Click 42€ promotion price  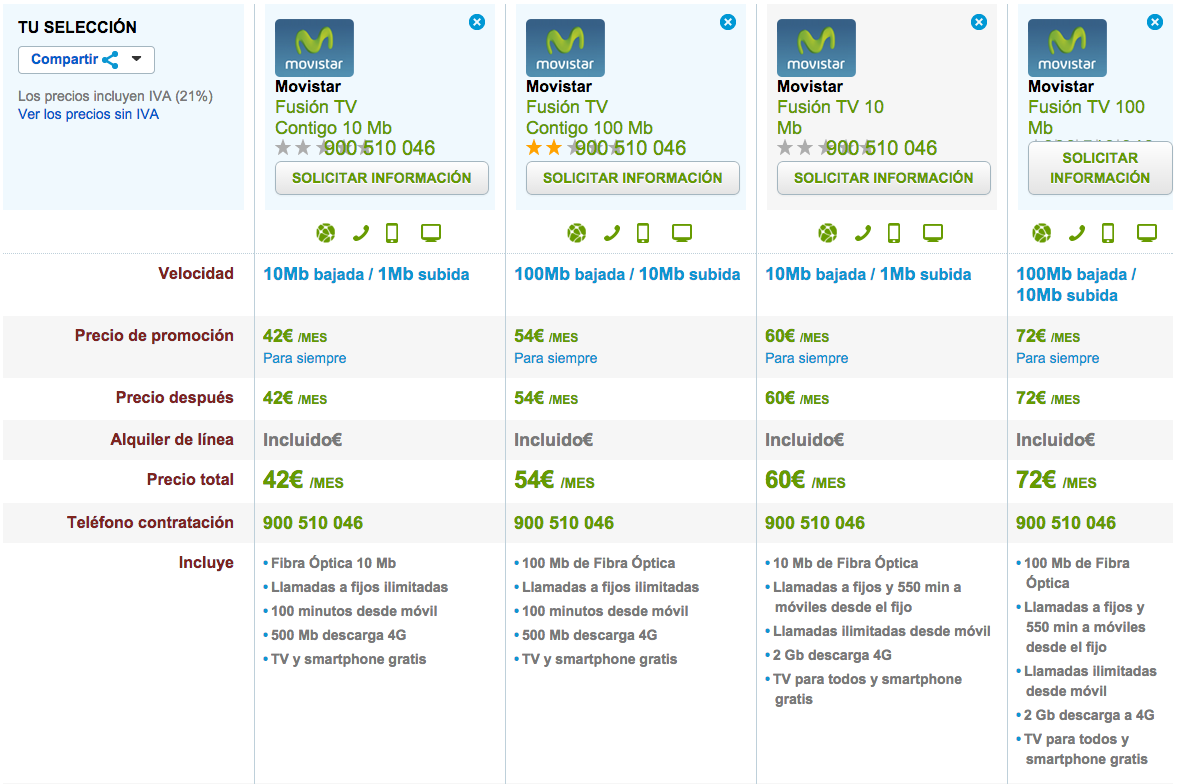(x=294, y=336)
